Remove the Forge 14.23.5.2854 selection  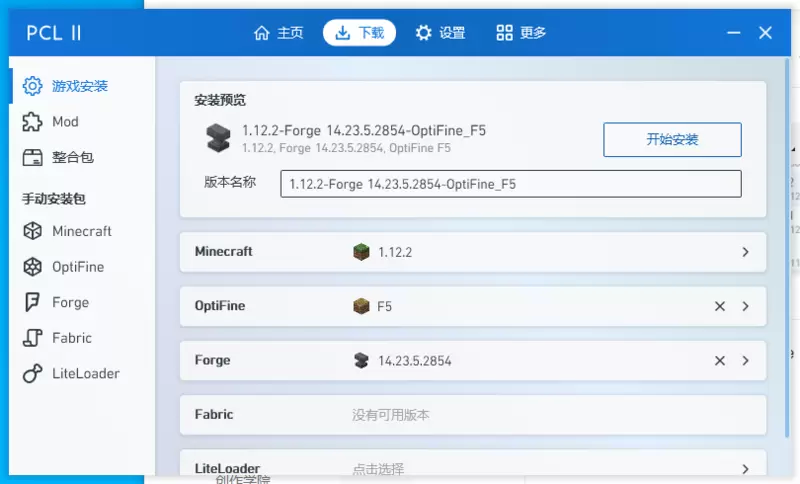pos(720,361)
